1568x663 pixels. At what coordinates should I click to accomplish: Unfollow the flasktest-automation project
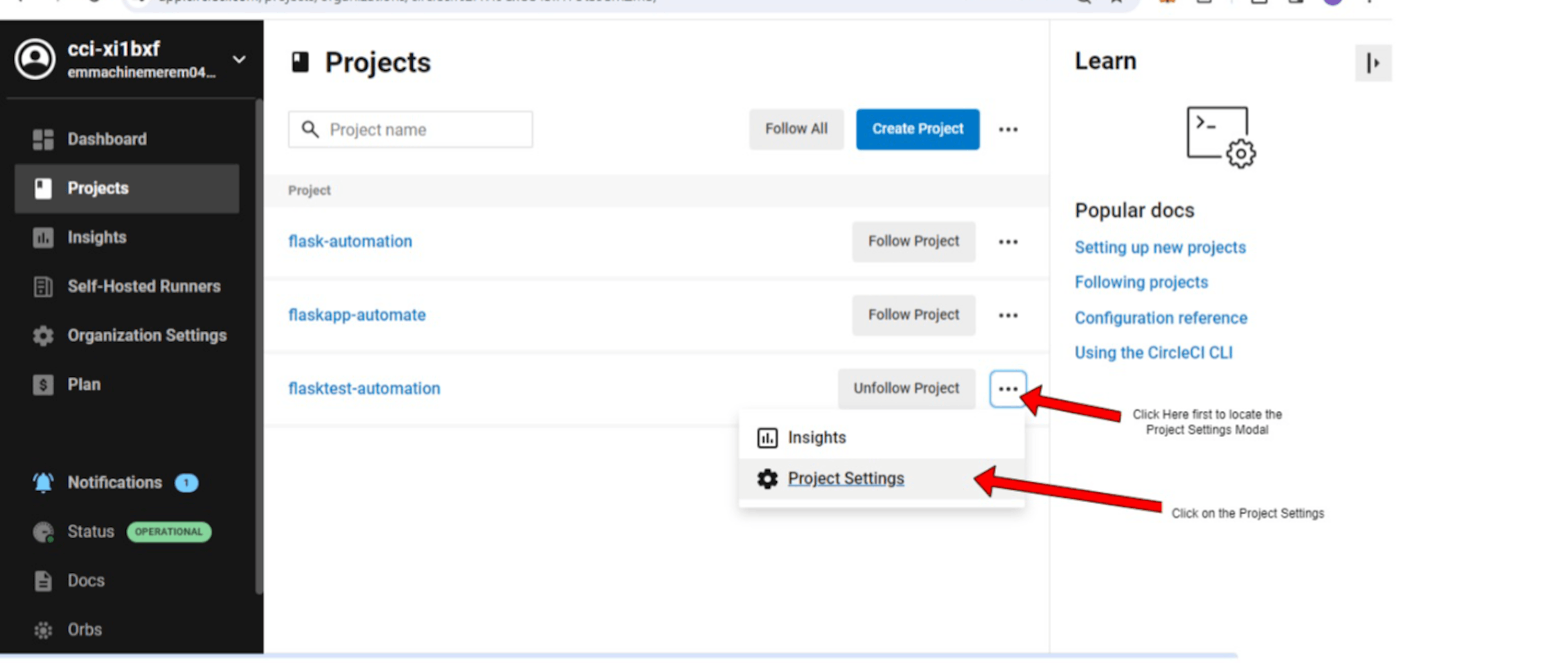906,389
